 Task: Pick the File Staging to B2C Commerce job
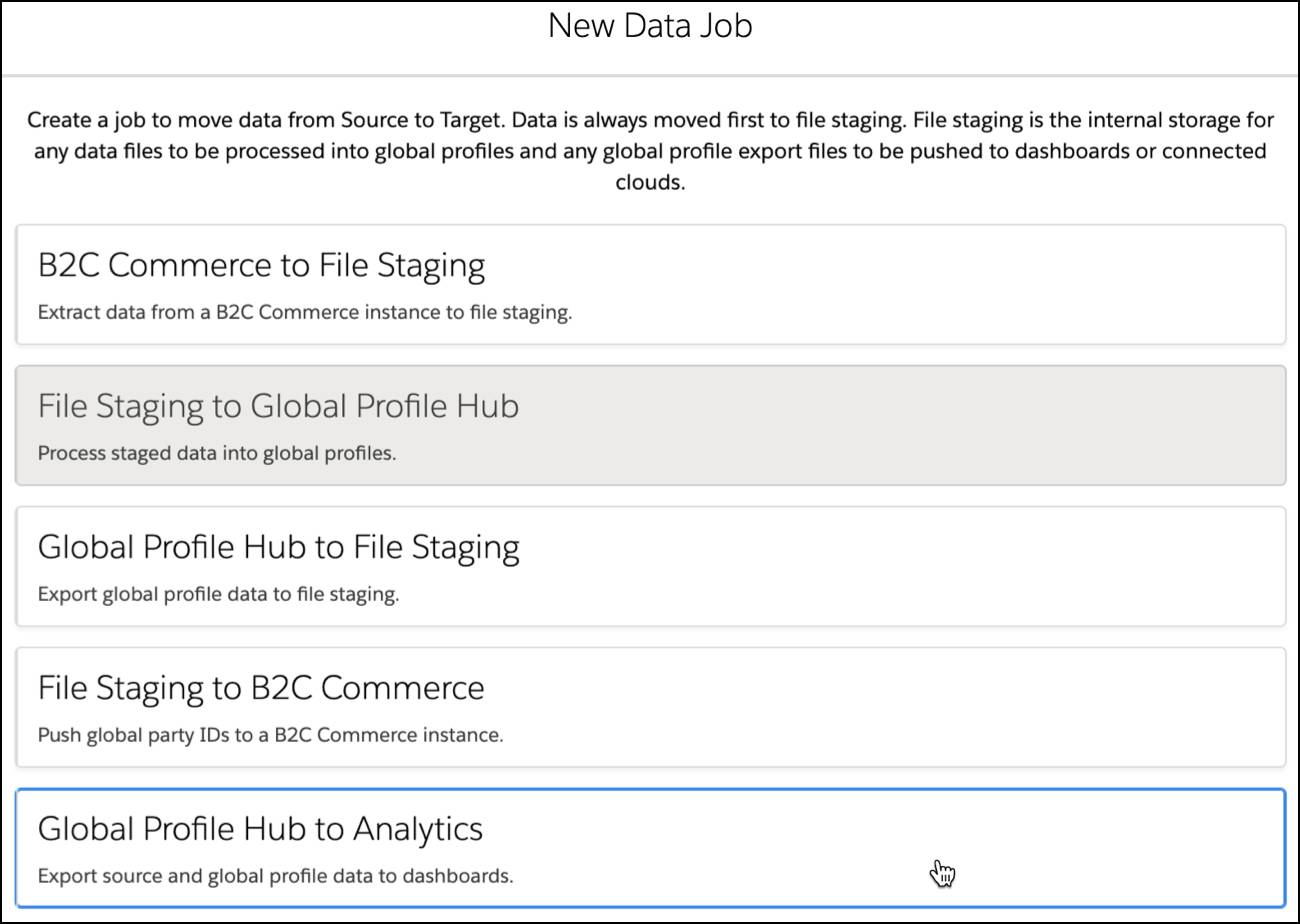point(650,707)
